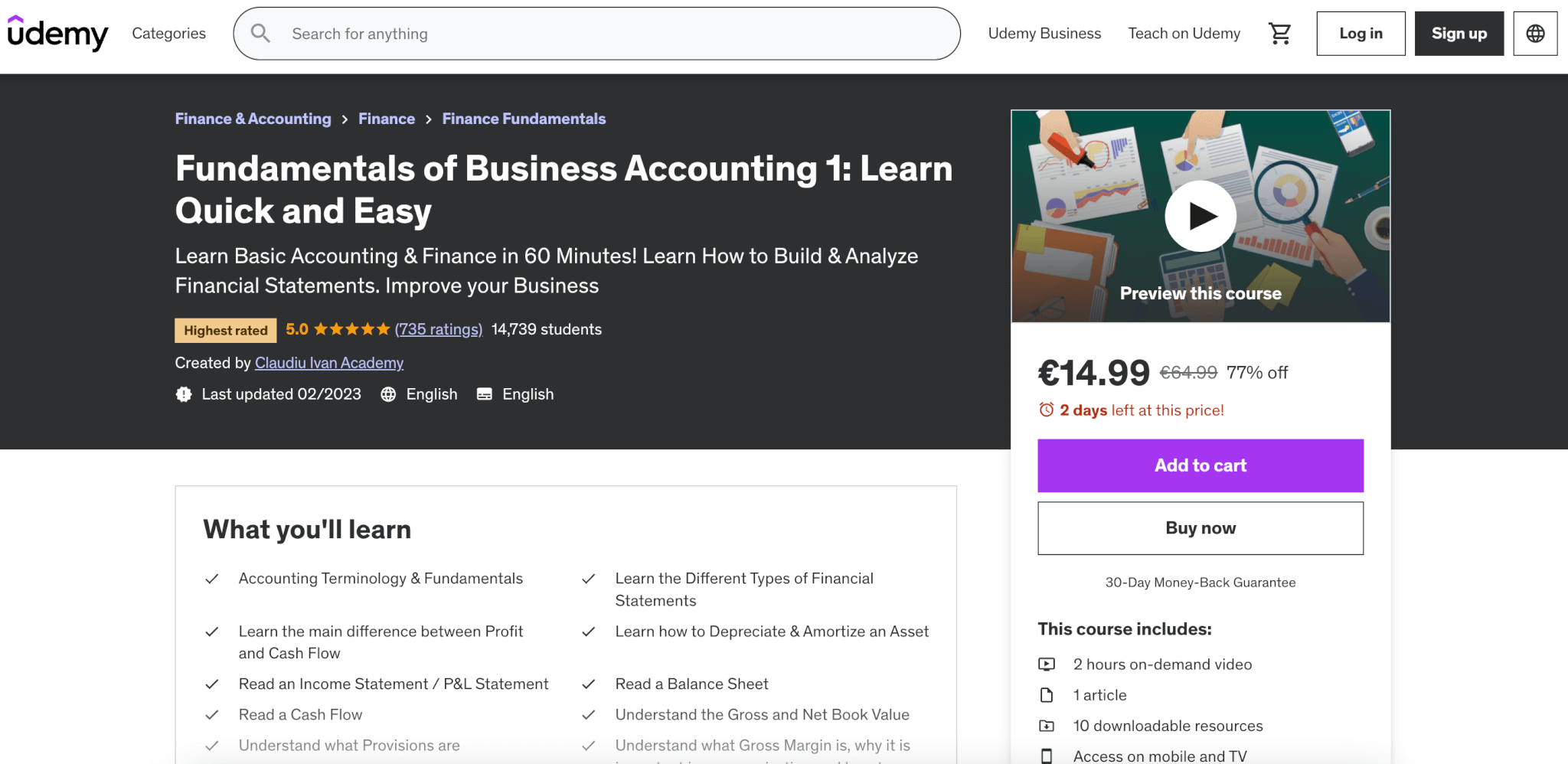1568x764 pixels.
Task: Click the downloadable resources icon
Action: coord(1047,726)
